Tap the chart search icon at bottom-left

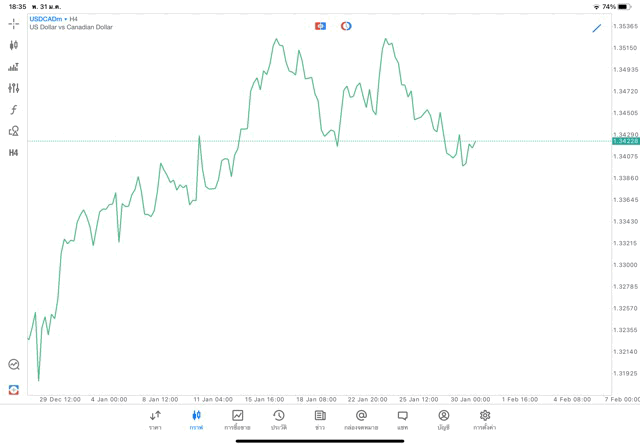[x=13, y=365]
